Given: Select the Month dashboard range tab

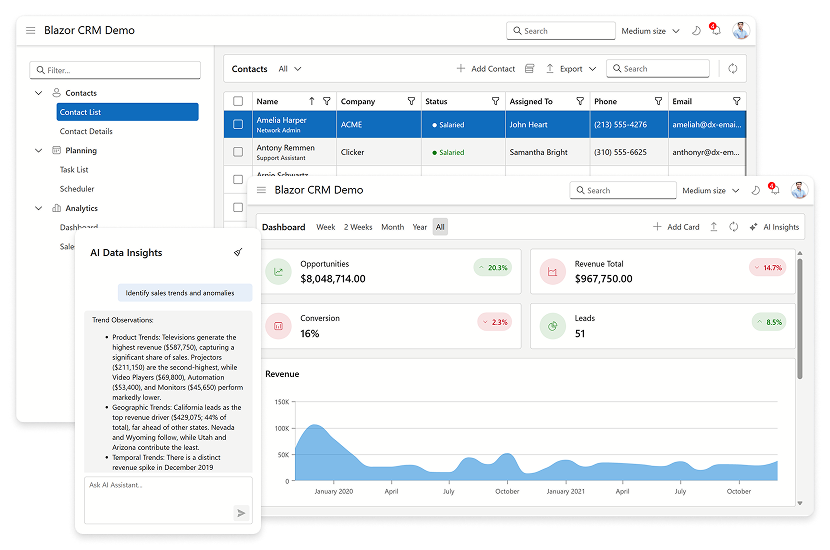Looking at the screenshot, I should tap(393, 227).
